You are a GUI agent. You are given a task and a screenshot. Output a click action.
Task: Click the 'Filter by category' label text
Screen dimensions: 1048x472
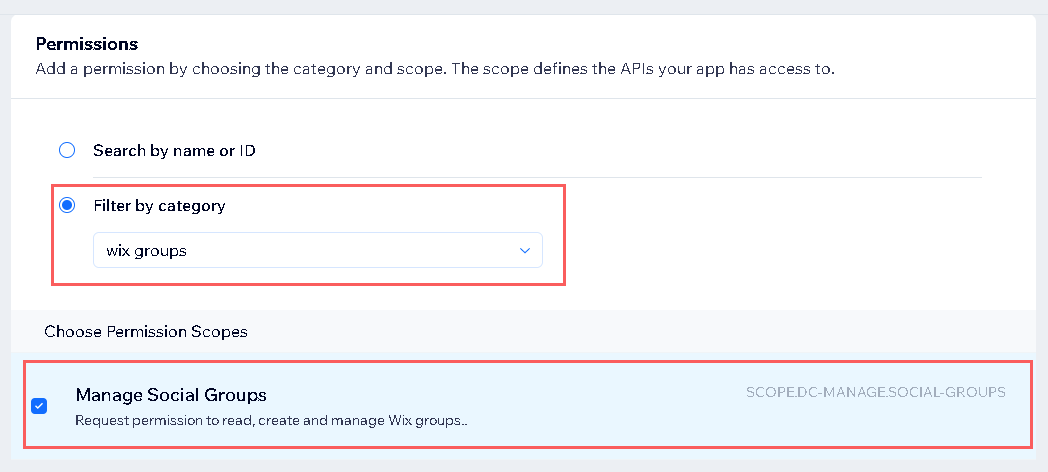click(159, 205)
